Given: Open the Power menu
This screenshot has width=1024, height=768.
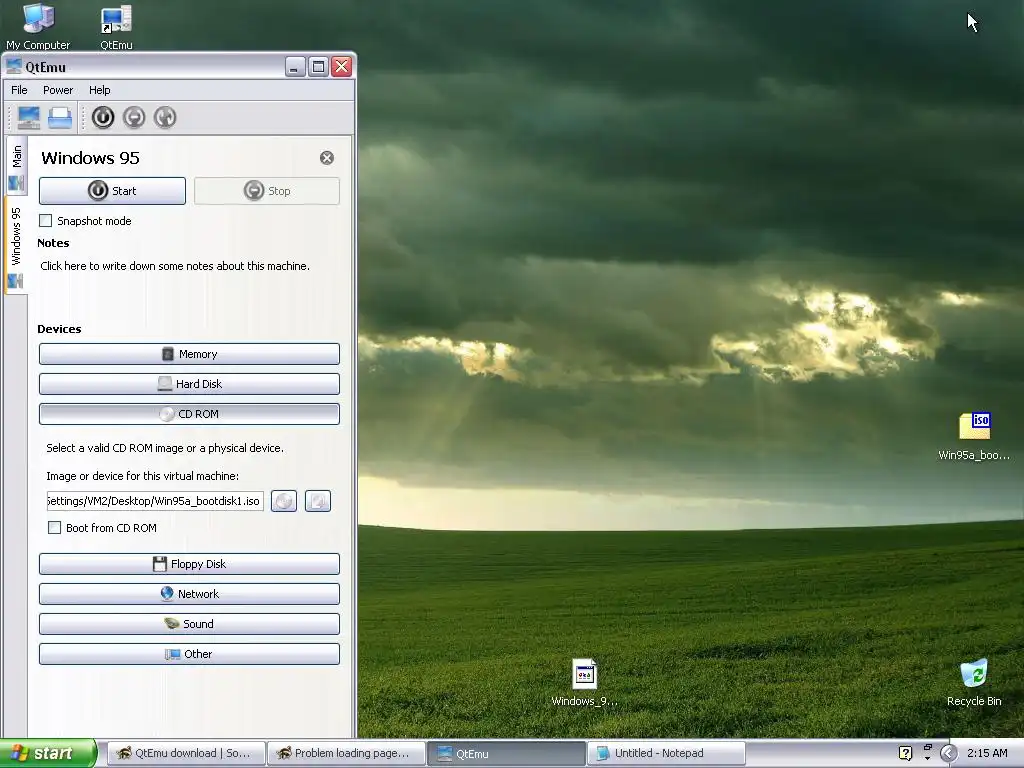Looking at the screenshot, I should coord(58,90).
